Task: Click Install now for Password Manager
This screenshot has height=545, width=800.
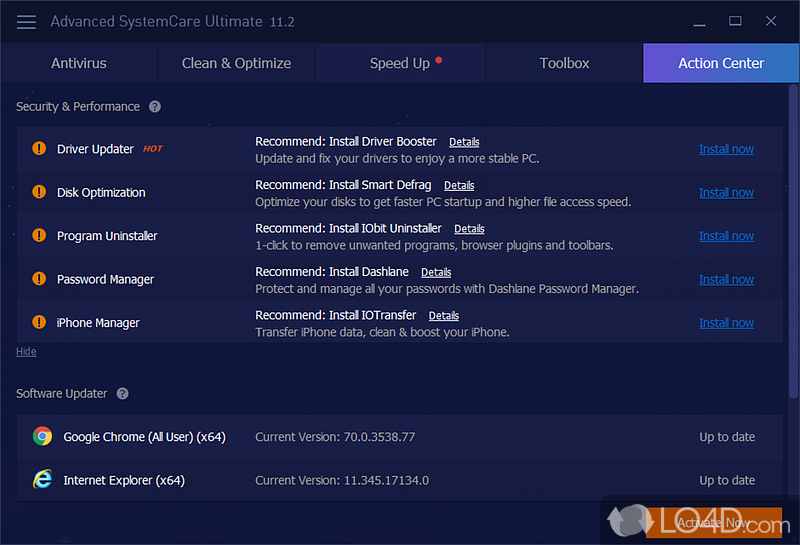Action: point(727,279)
